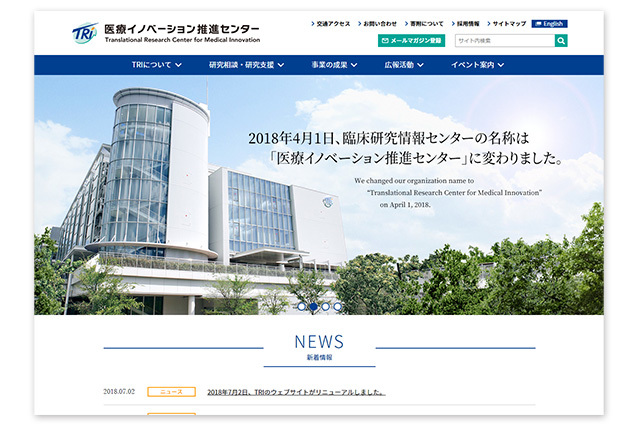
Task: Open お問い合わせ contact link
Action: pyautogui.click(x=378, y=24)
